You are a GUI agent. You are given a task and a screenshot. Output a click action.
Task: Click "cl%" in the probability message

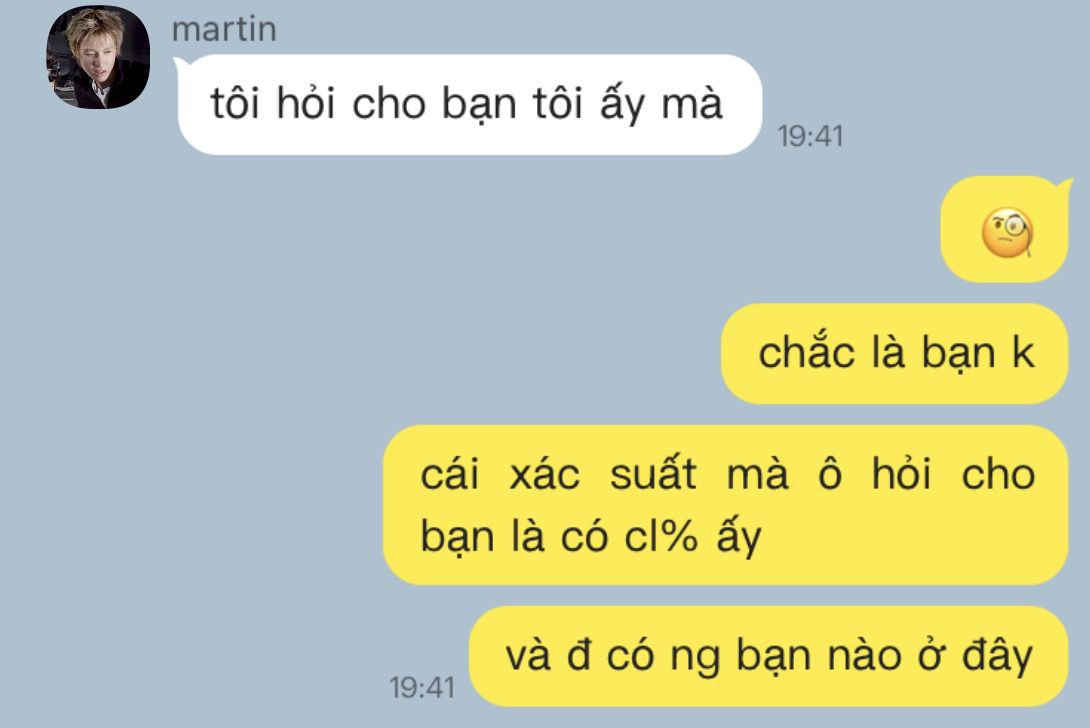coord(660,536)
